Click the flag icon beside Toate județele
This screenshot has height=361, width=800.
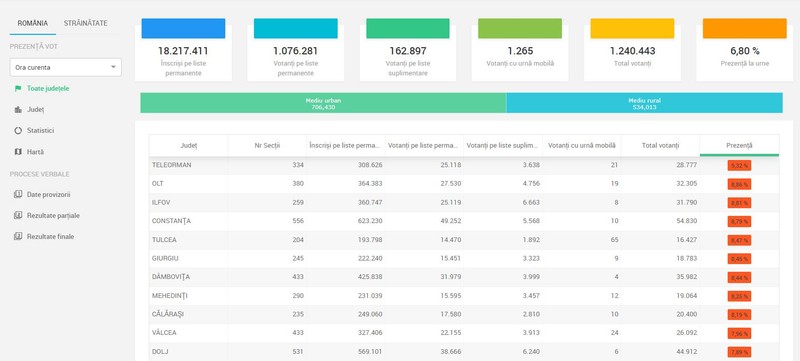tap(18, 88)
